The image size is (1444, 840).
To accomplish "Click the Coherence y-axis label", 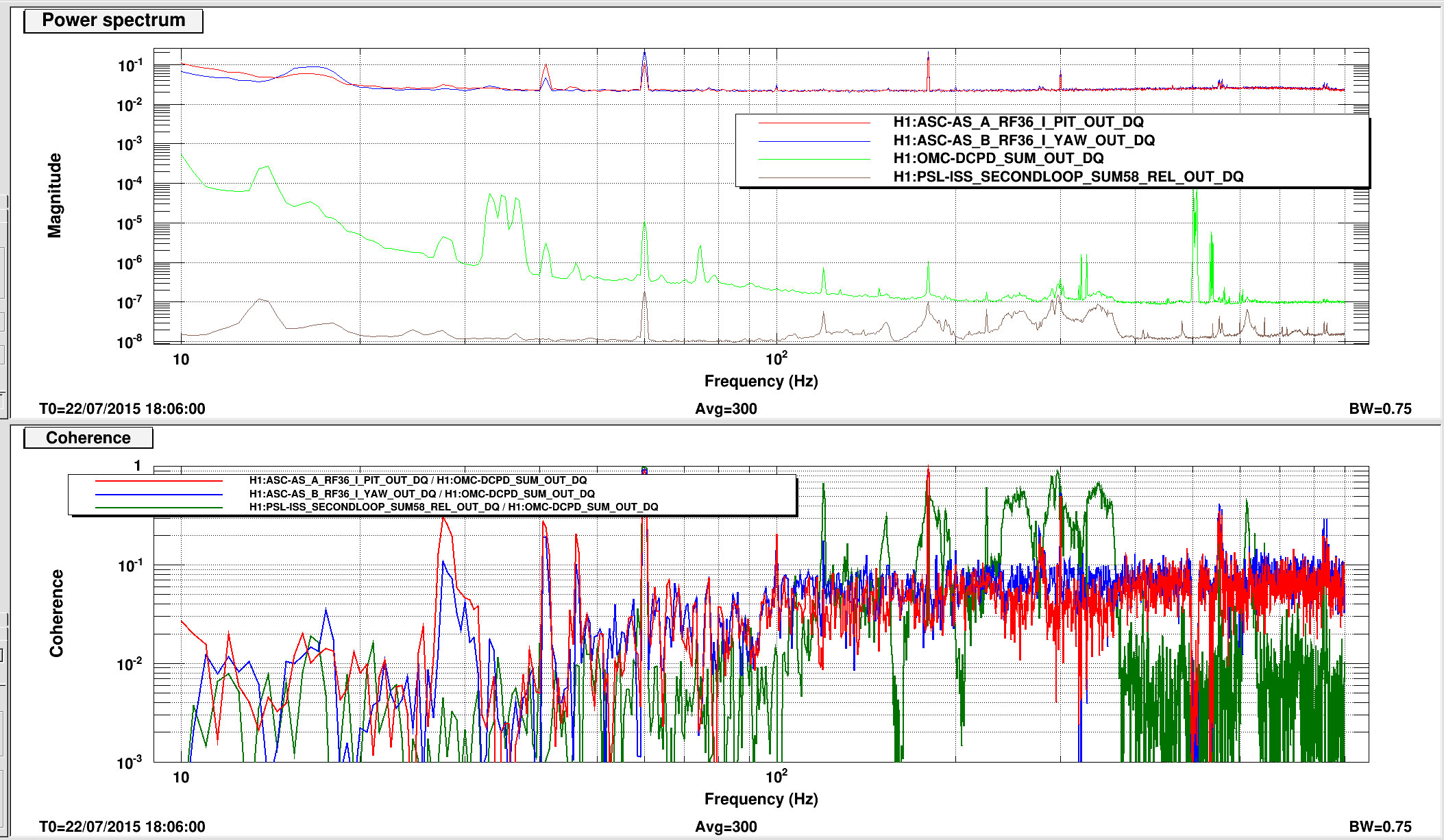I will pyautogui.click(x=56, y=613).
